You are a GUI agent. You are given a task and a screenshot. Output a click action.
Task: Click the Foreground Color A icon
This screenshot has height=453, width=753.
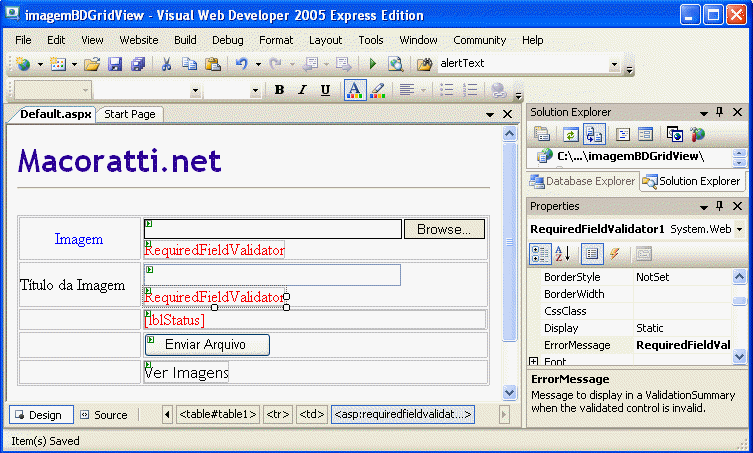click(x=355, y=90)
